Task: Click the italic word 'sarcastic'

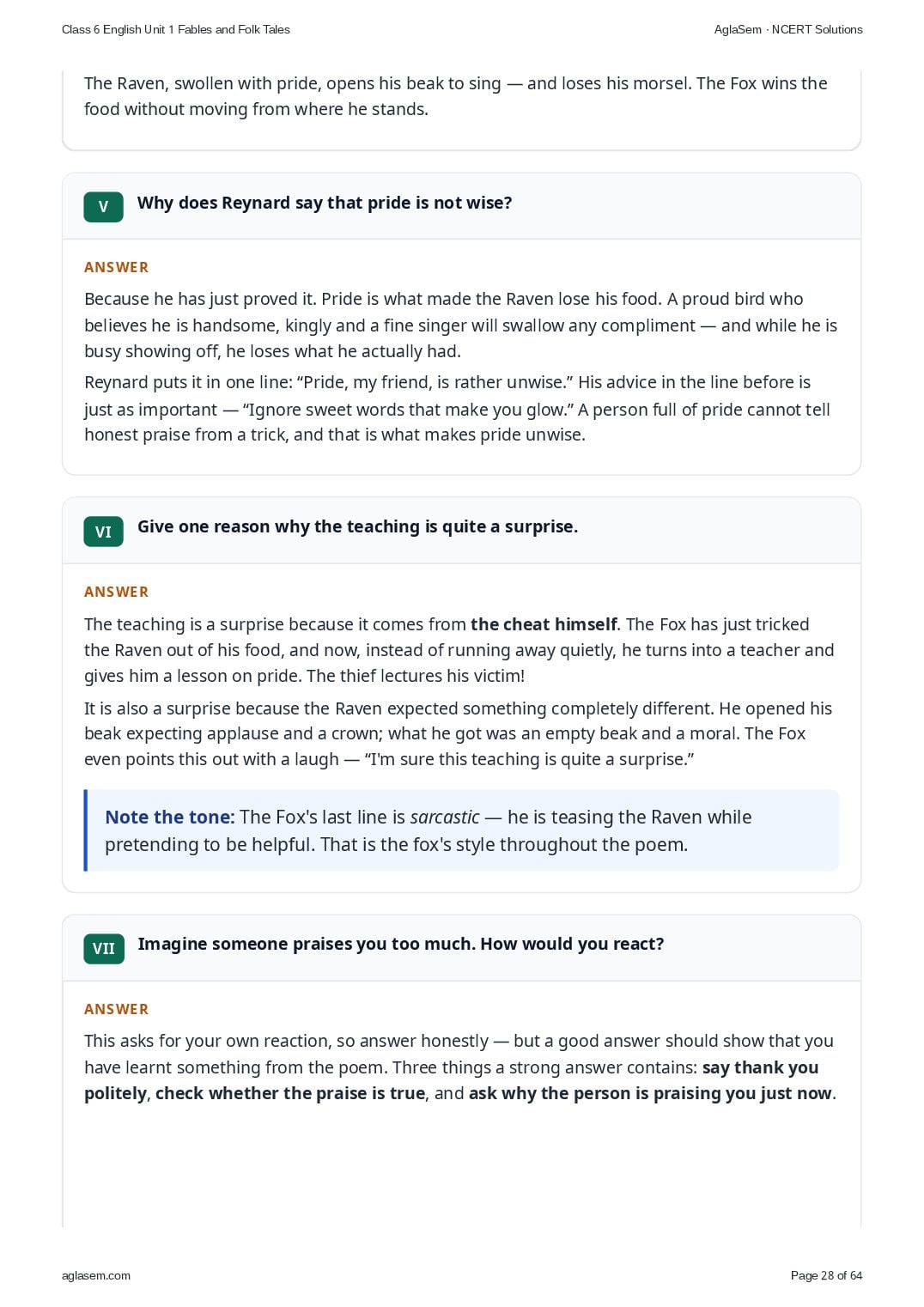Action: pyautogui.click(x=445, y=817)
